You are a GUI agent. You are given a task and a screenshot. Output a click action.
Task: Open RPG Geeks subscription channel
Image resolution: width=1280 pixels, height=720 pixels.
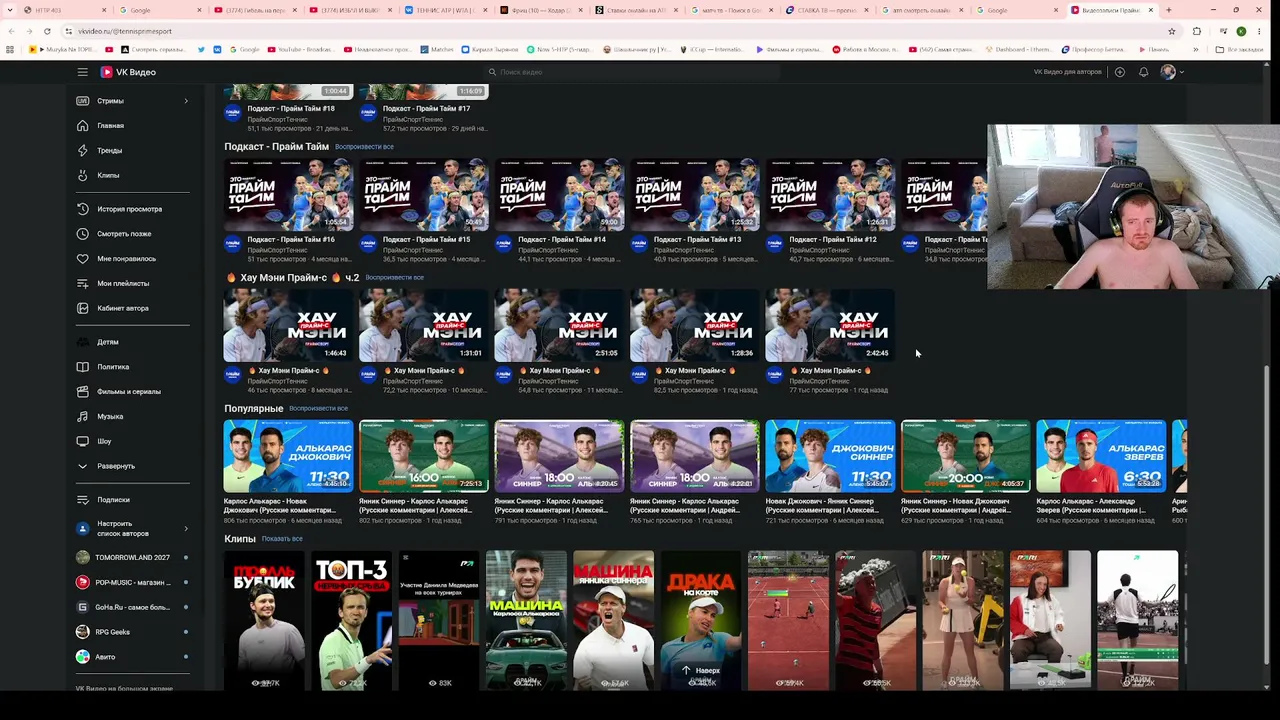pos(133,632)
